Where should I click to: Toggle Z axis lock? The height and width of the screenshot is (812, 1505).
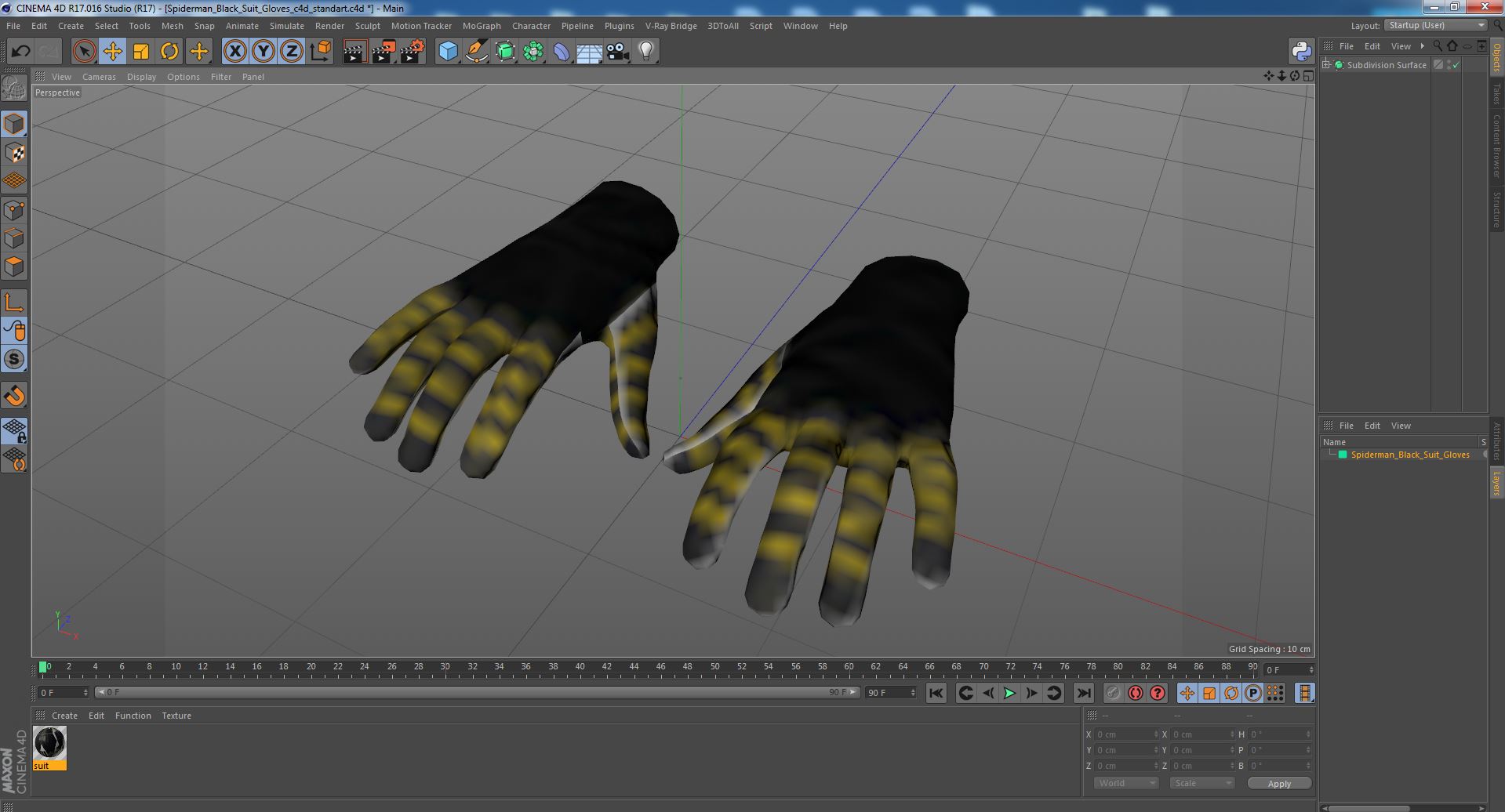(292, 52)
